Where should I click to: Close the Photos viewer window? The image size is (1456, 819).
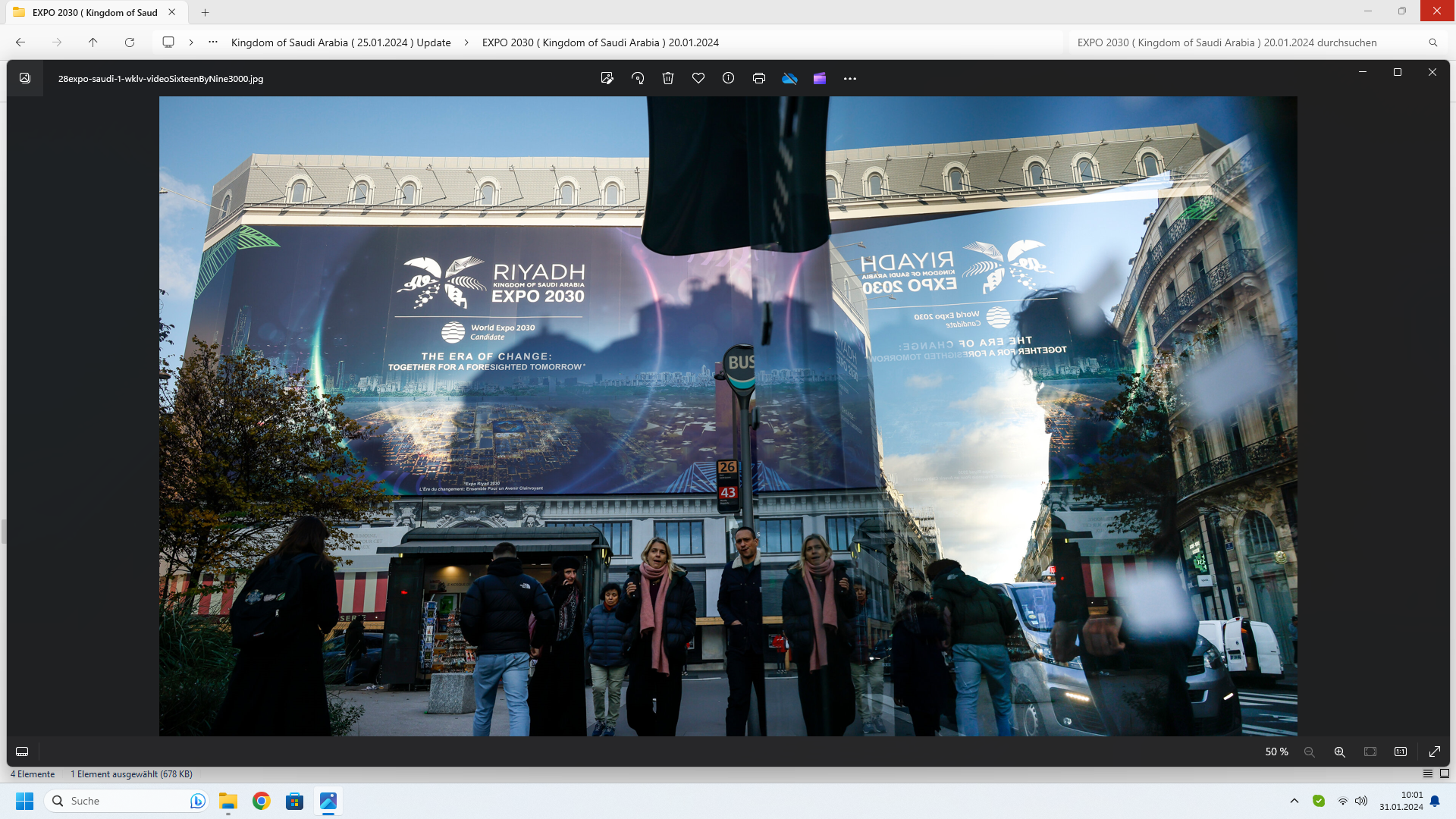[1432, 72]
